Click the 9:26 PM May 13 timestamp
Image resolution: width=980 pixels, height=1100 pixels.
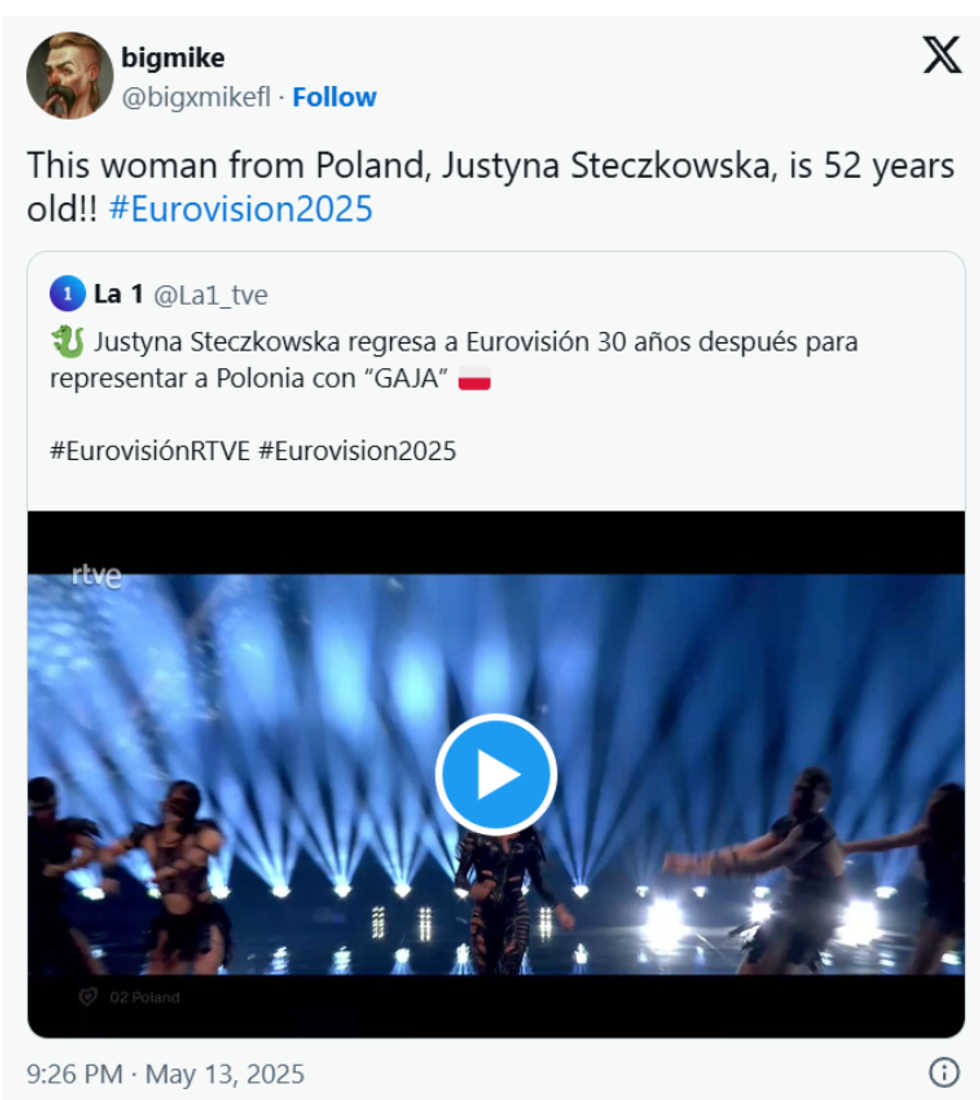coord(165,1075)
